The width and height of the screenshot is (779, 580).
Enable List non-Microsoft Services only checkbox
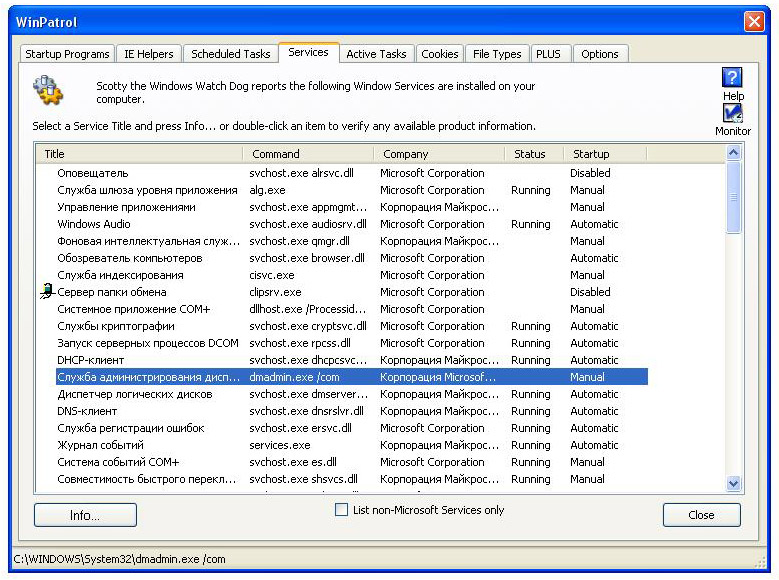point(341,509)
